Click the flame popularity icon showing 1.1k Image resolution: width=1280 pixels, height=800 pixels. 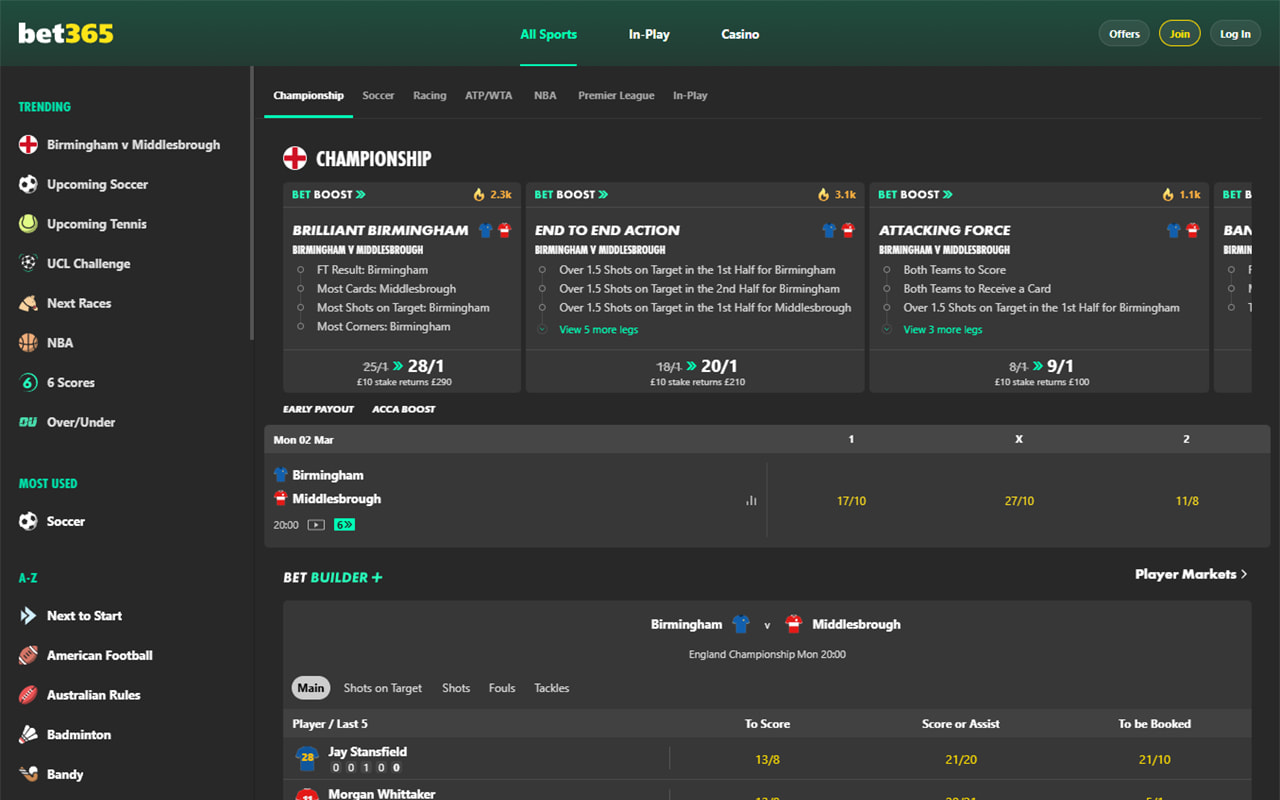tap(1168, 194)
